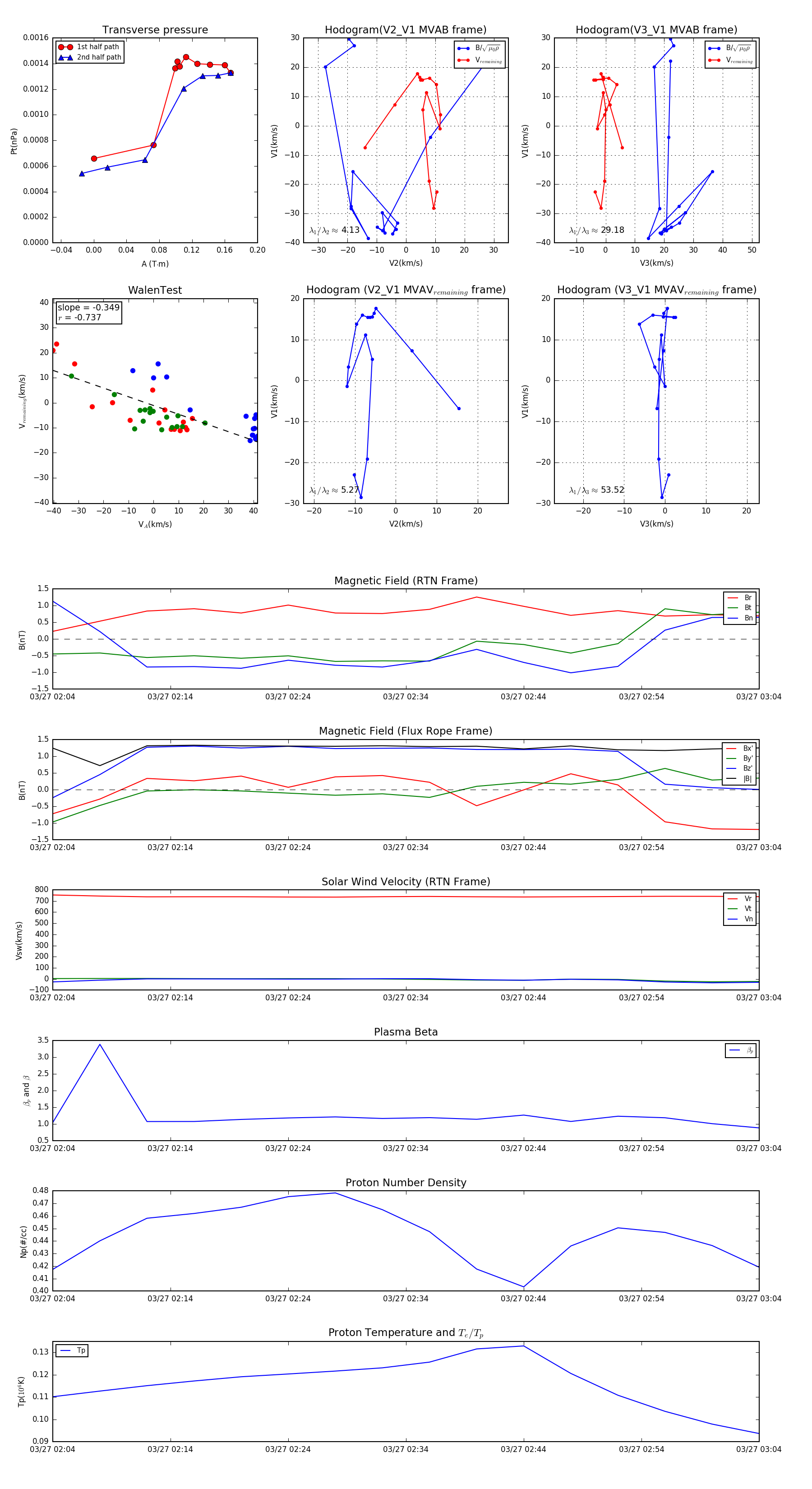
Task: Click the "Tp(10⁶K)" y-axis label
Action: tap(21, 1392)
